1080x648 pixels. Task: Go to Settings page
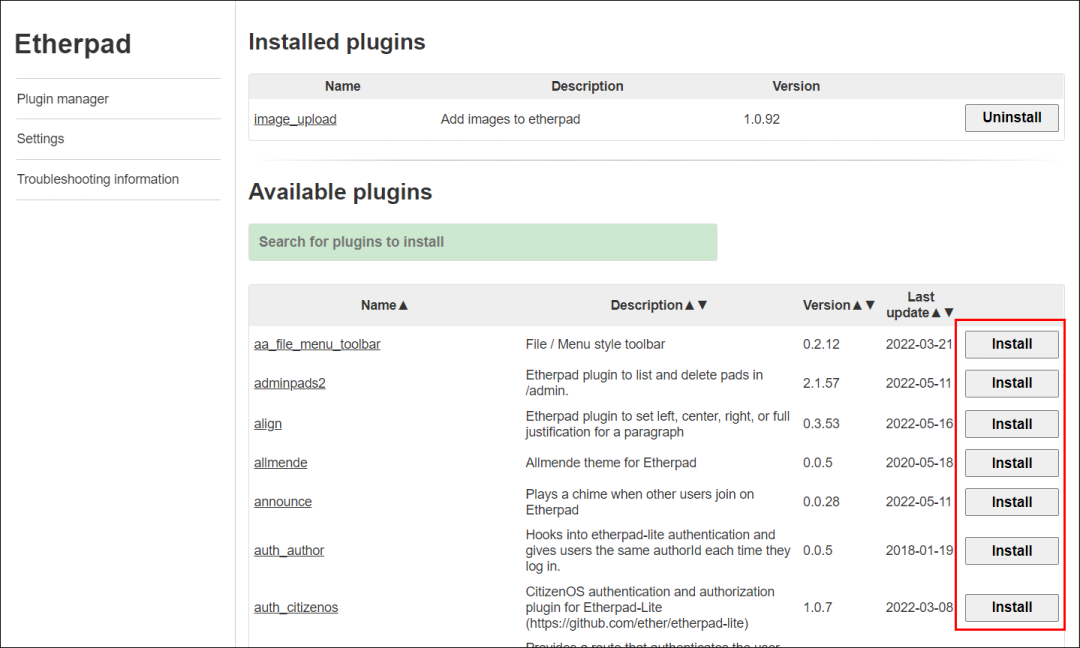tap(41, 139)
